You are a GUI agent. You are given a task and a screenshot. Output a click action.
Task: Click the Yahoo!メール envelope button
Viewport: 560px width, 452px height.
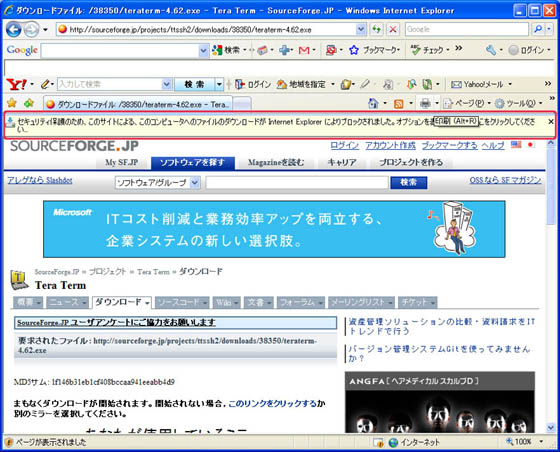tap(477, 85)
